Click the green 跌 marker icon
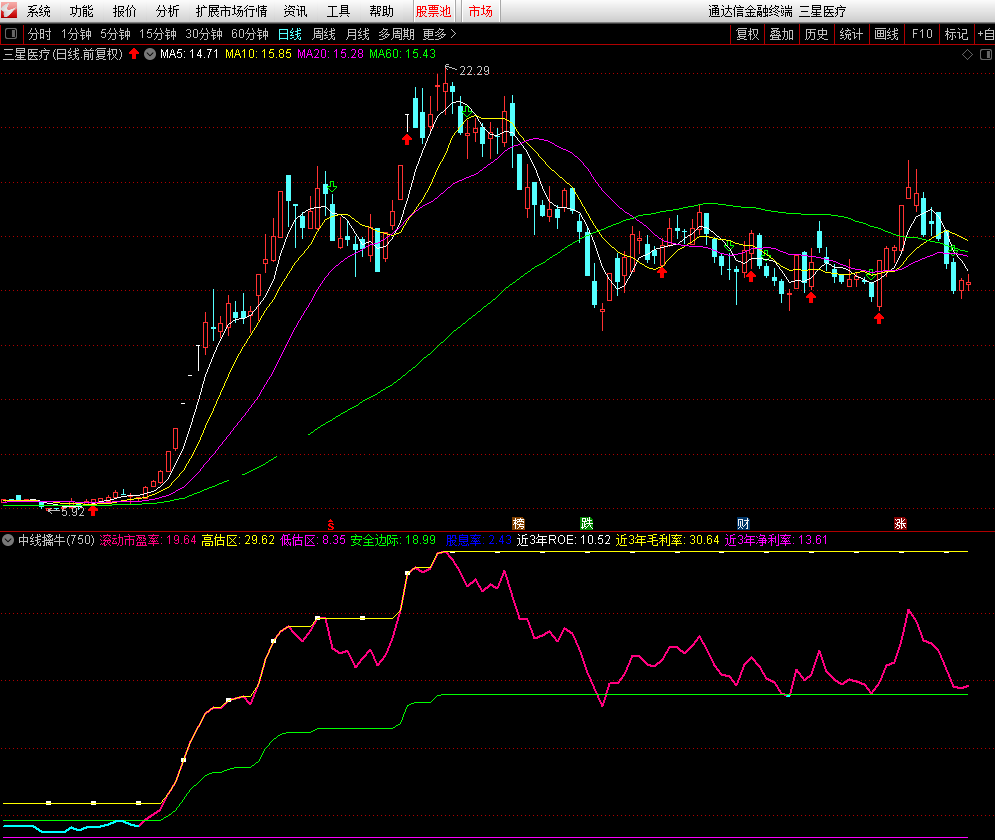 coord(586,523)
